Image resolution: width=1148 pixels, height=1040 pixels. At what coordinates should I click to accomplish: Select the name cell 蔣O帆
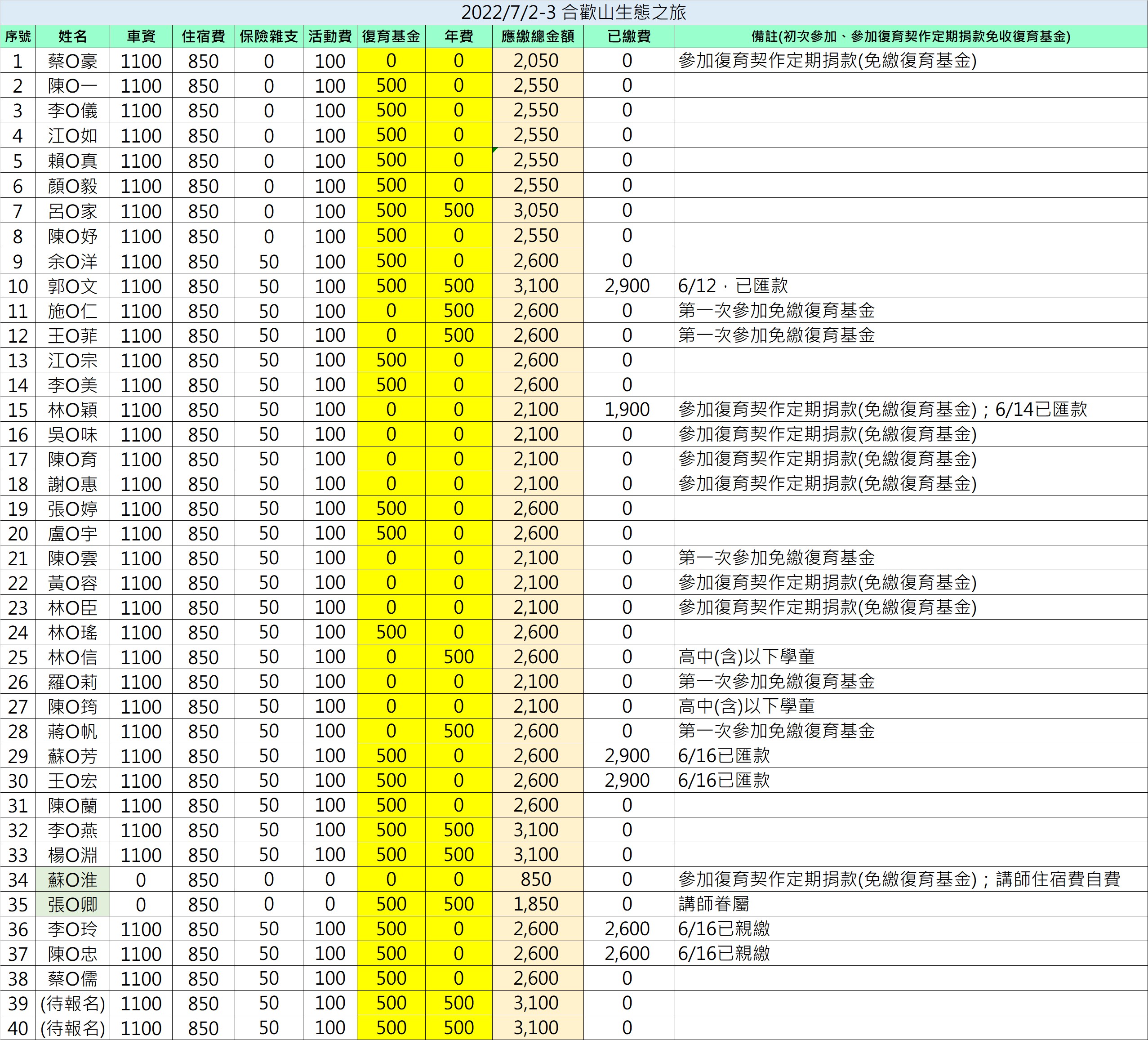[73, 731]
